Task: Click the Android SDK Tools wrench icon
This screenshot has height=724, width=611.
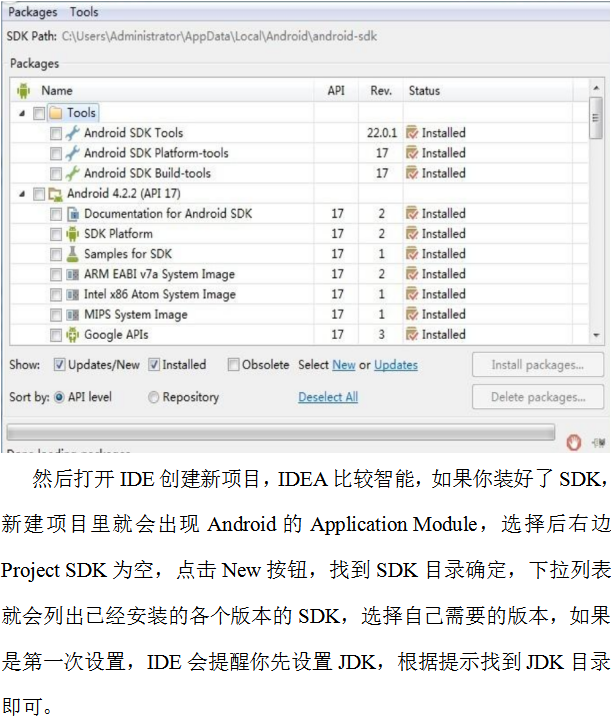Action: point(72,133)
